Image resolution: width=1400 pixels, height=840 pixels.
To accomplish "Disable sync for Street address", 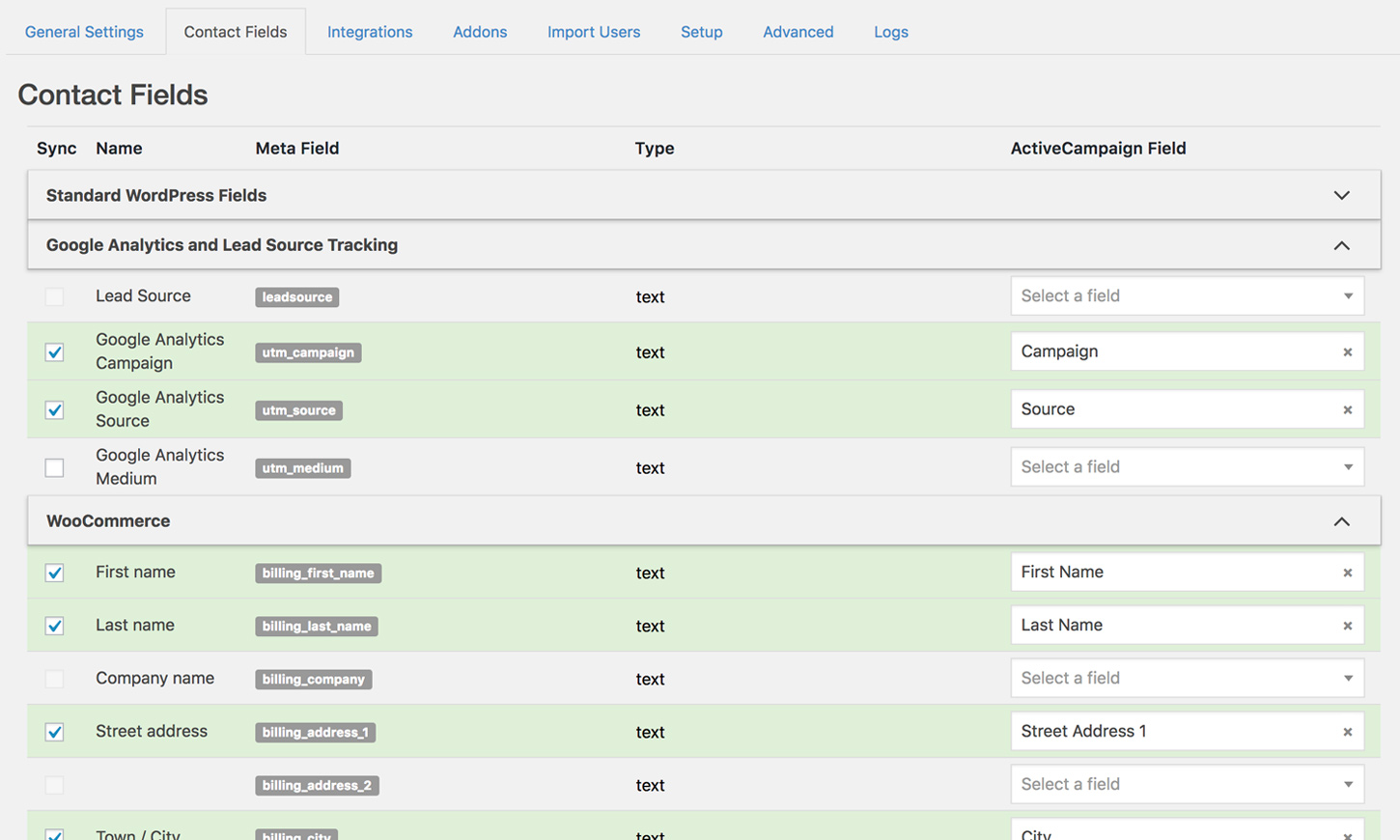I will pos(55,733).
